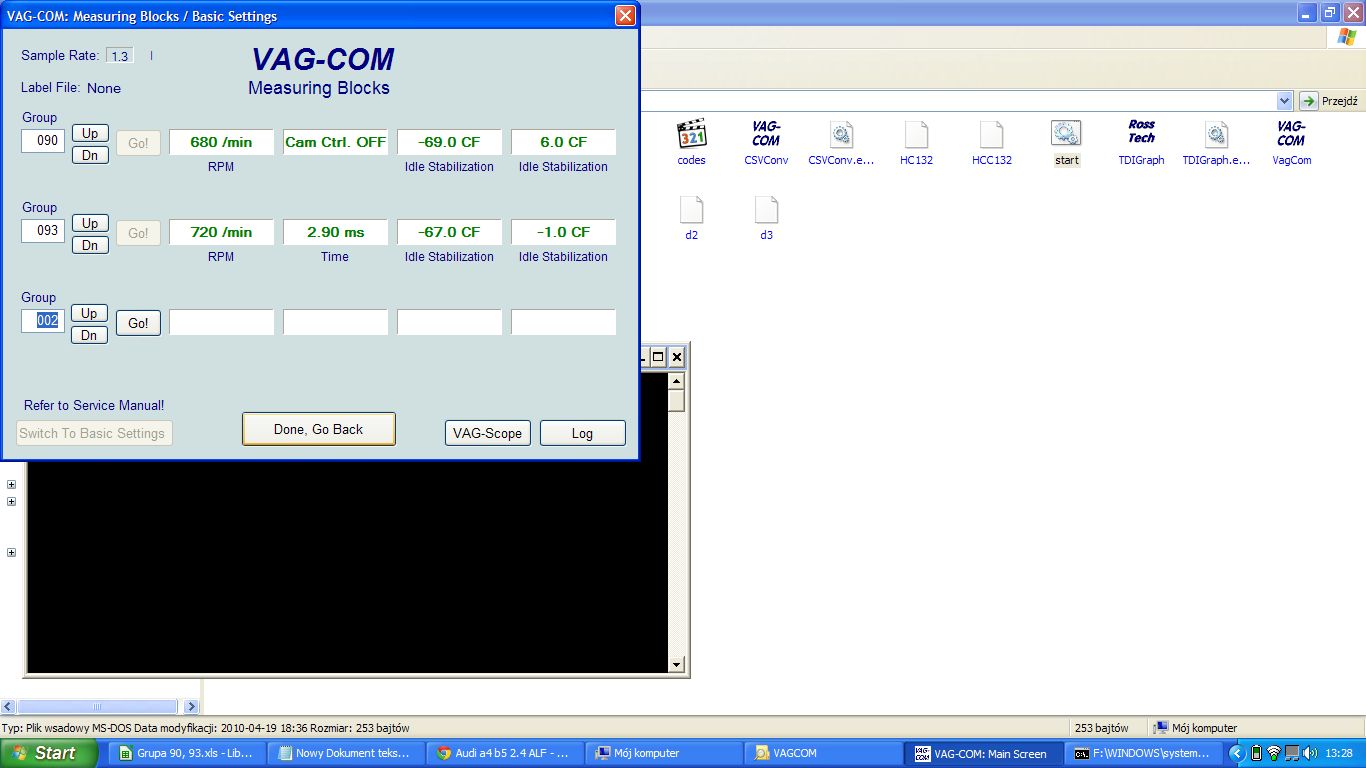Expand the first tree node plus sign
The width and height of the screenshot is (1366, 768).
(x=12, y=485)
